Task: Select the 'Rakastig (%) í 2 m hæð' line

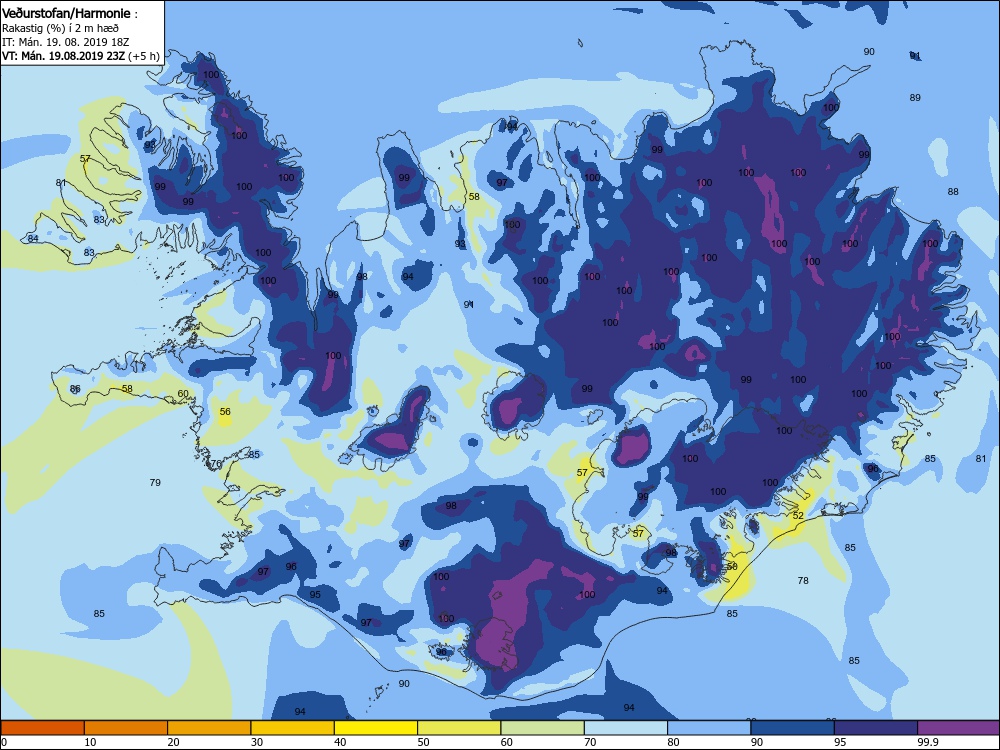Action: (60, 27)
